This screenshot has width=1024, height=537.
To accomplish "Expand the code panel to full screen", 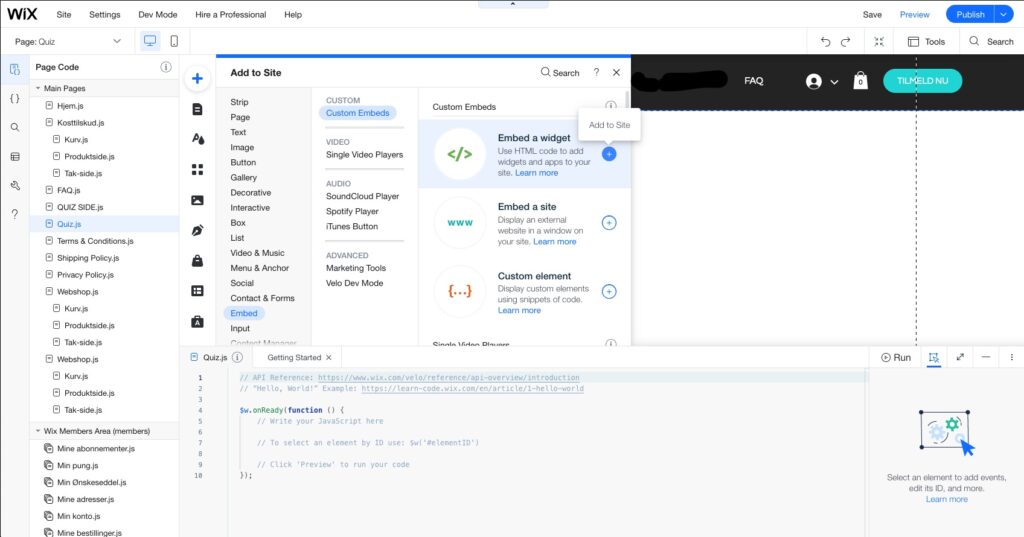I will (x=960, y=357).
